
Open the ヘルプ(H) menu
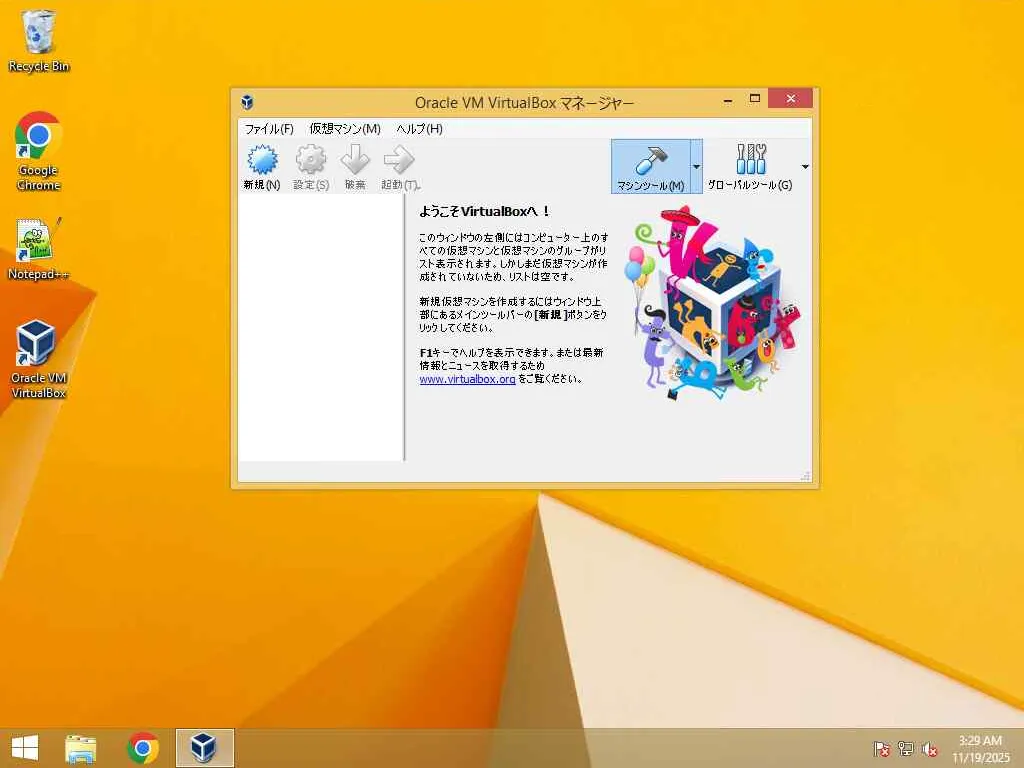tap(419, 129)
